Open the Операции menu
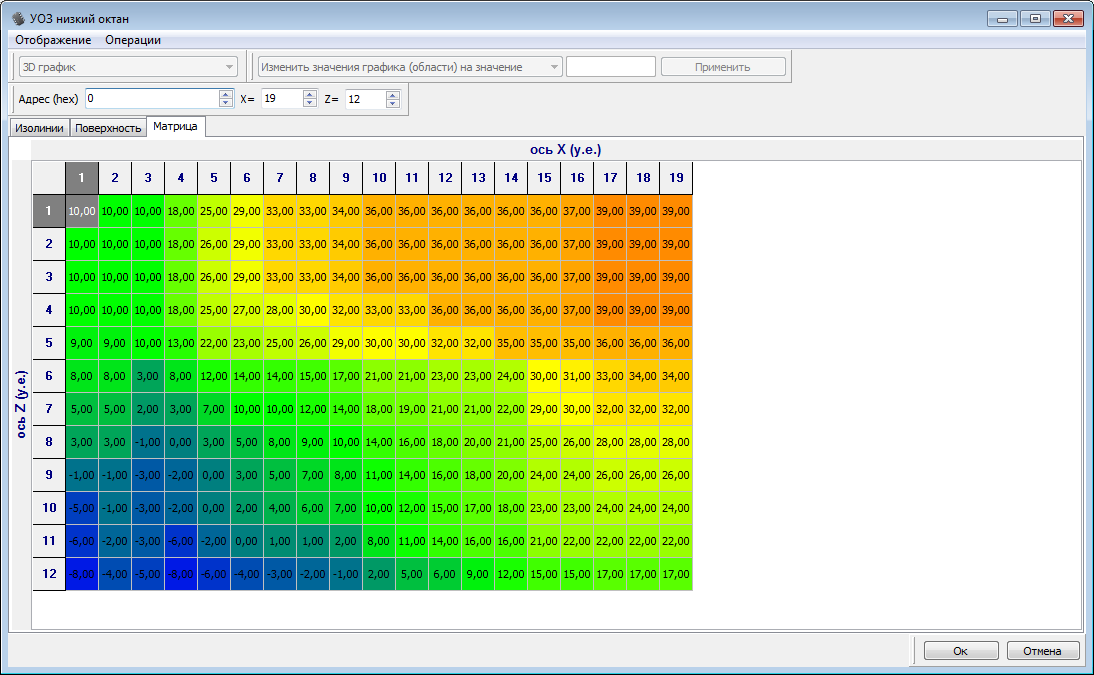This screenshot has height=675, width=1094. click(133, 40)
